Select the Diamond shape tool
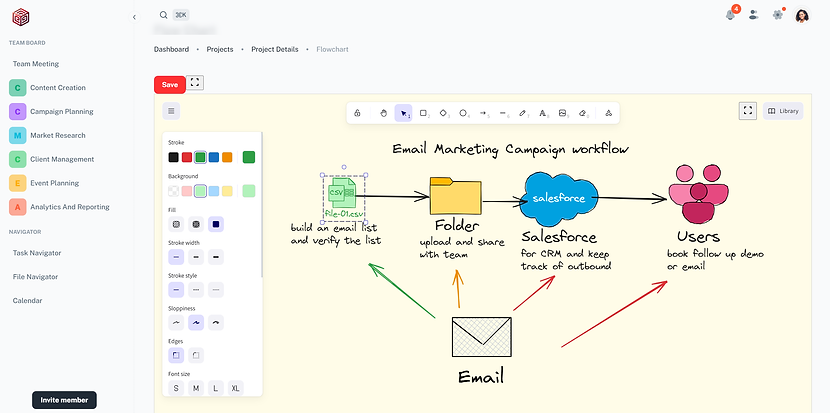Screen dimensions: 830x413 click(x=444, y=113)
